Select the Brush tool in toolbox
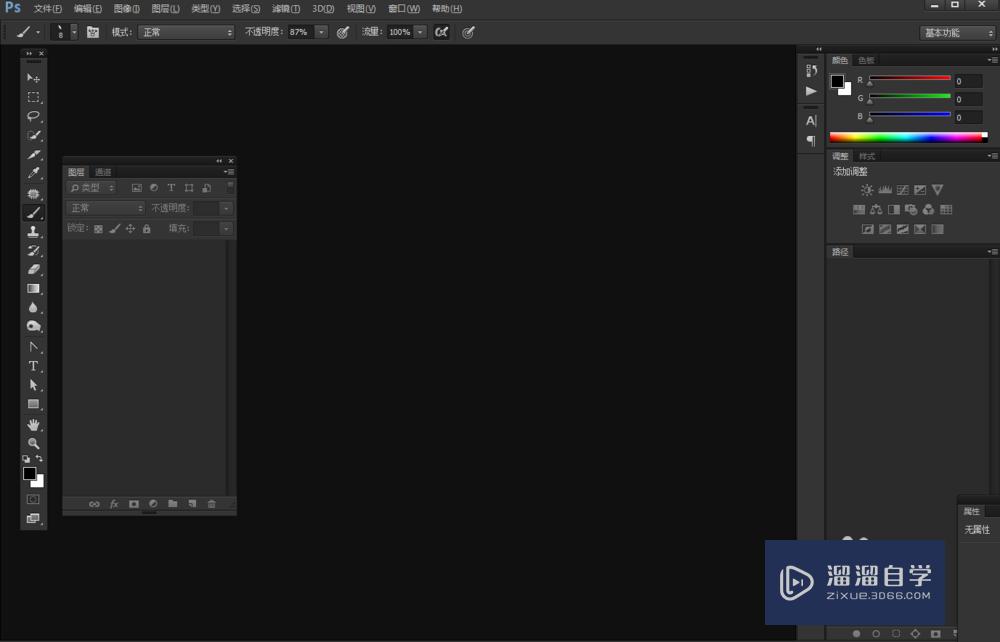Screen dimensions: 1000x642 click(x=33, y=212)
